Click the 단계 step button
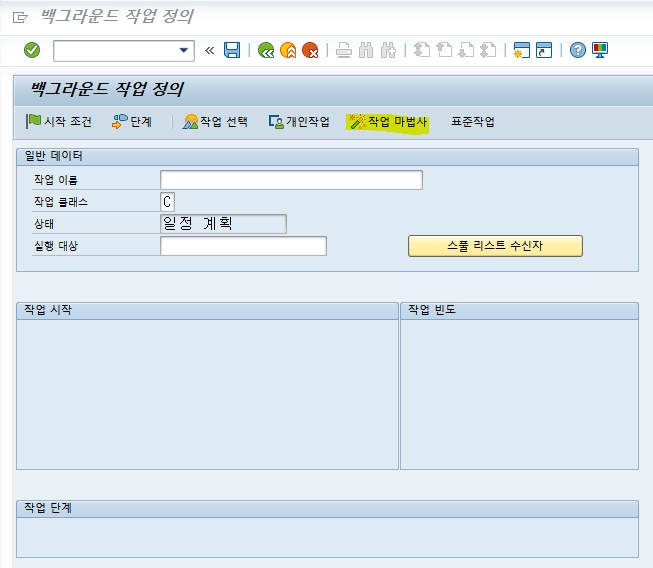Image resolution: width=653 pixels, height=568 pixels. tap(132, 122)
